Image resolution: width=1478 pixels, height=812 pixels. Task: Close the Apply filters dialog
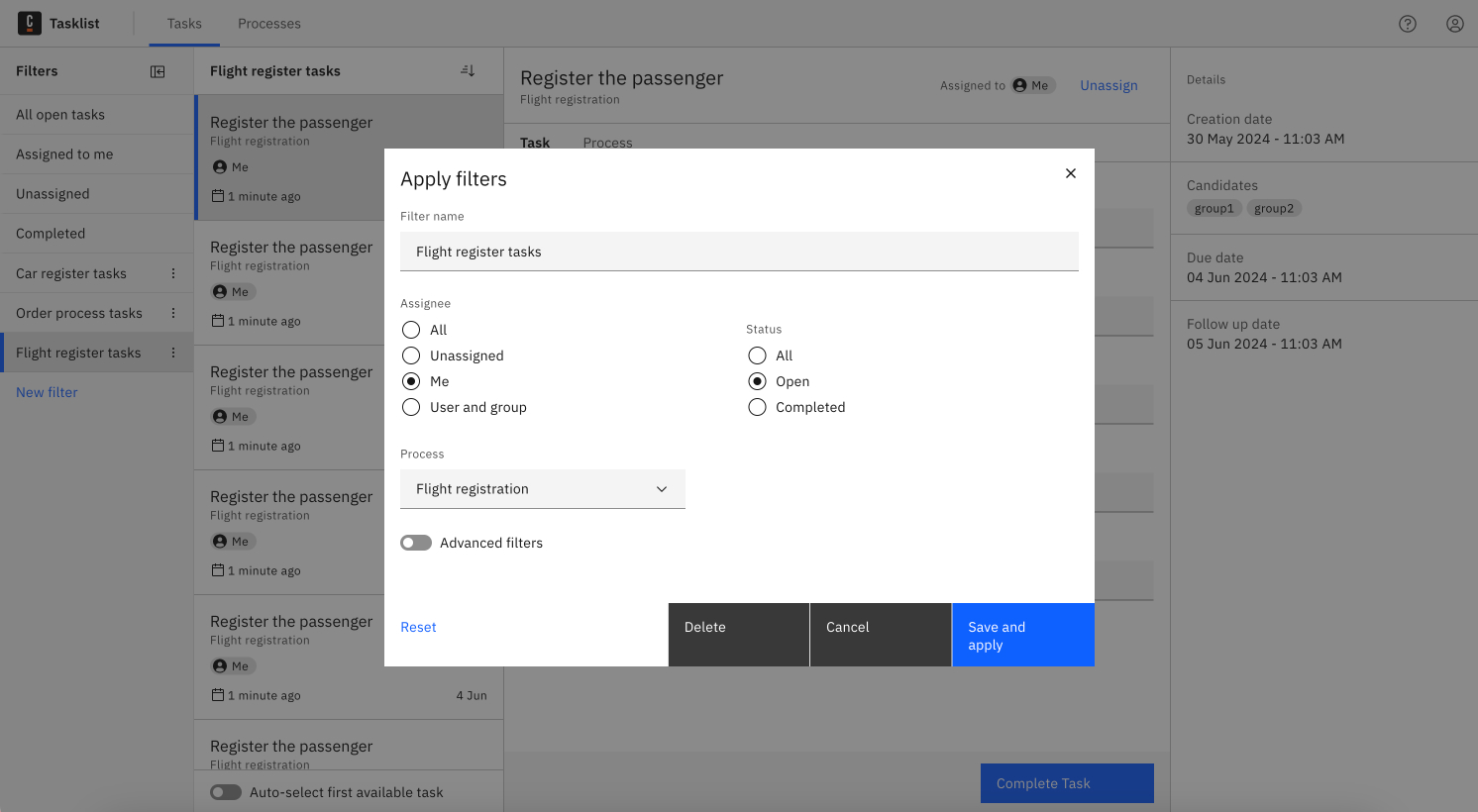1070,173
